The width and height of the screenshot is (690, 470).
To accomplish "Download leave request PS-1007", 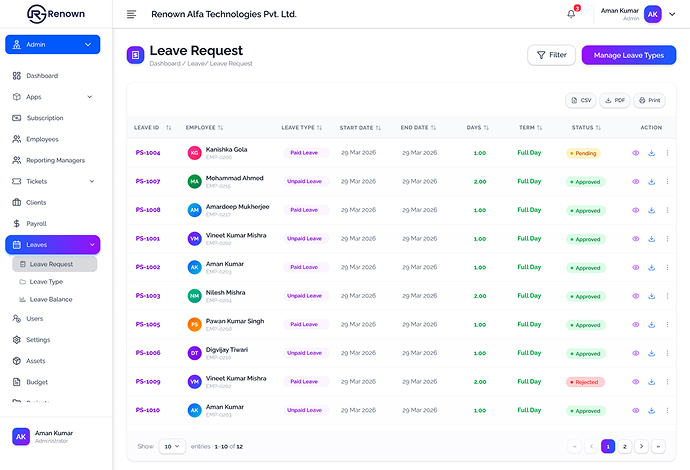I will click(651, 182).
